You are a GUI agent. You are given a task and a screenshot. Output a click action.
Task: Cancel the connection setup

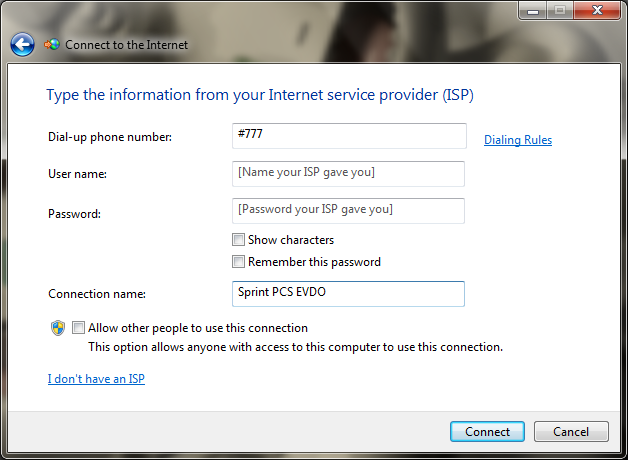point(571,432)
